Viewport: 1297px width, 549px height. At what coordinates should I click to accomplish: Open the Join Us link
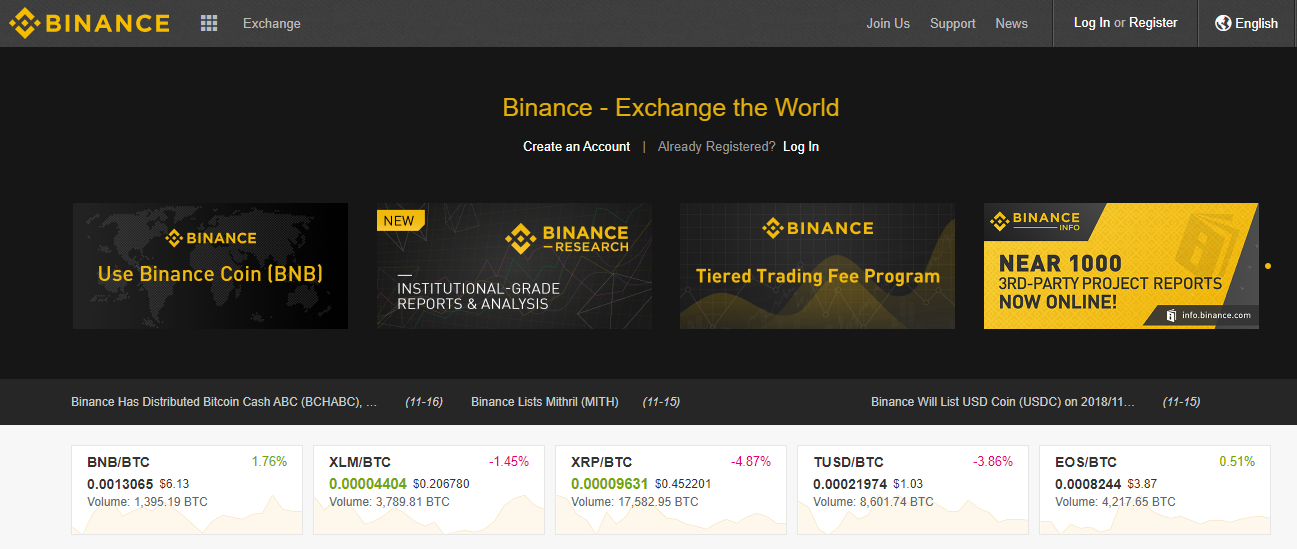click(x=888, y=23)
